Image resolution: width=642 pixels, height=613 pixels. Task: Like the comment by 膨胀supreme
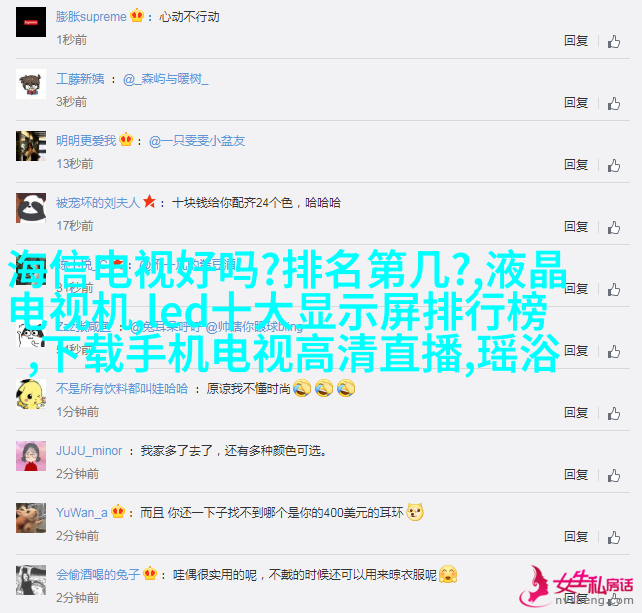tap(614, 41)
